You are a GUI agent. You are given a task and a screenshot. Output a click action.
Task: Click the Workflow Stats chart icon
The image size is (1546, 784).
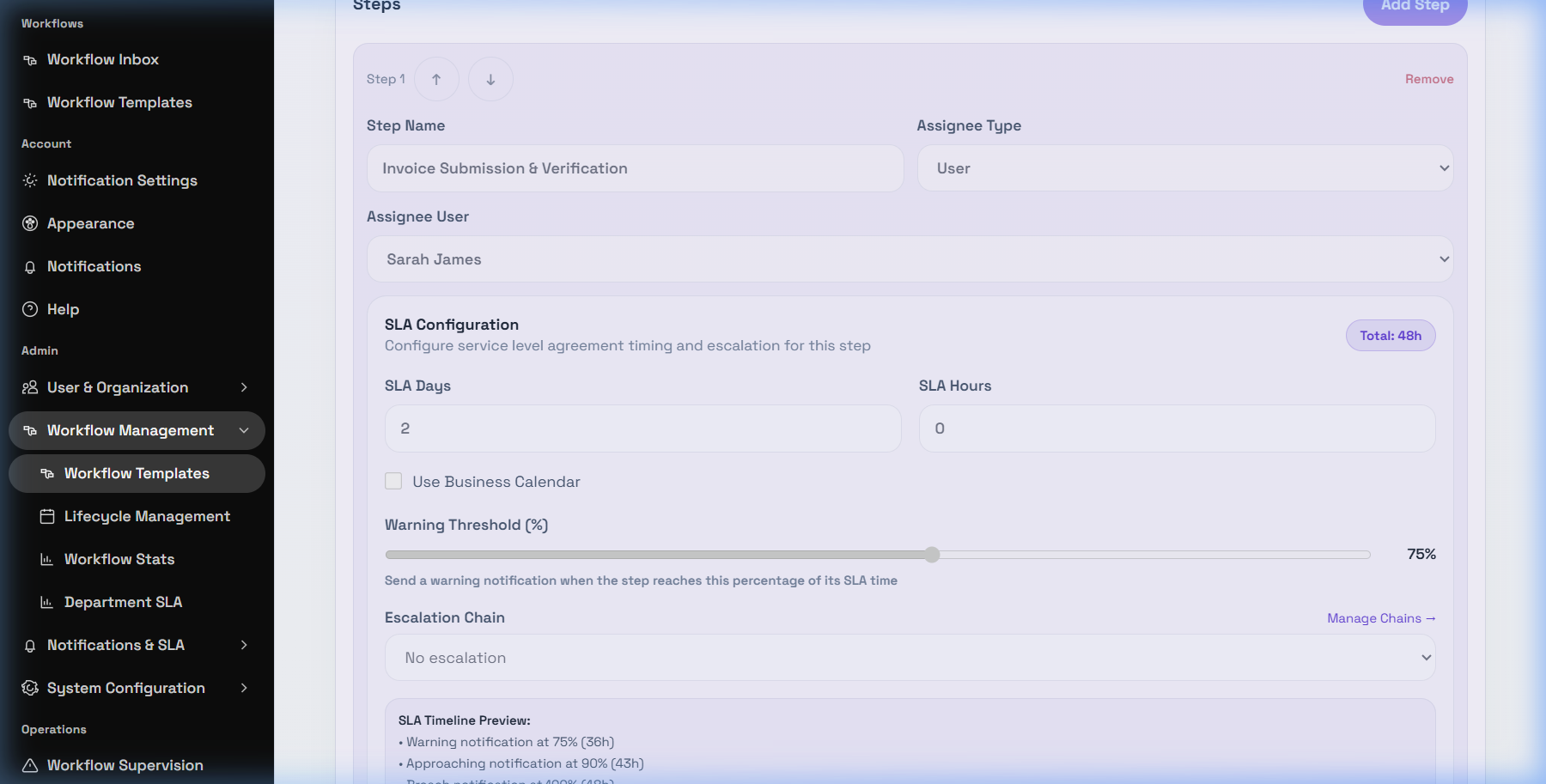click(x=47, y=559)
